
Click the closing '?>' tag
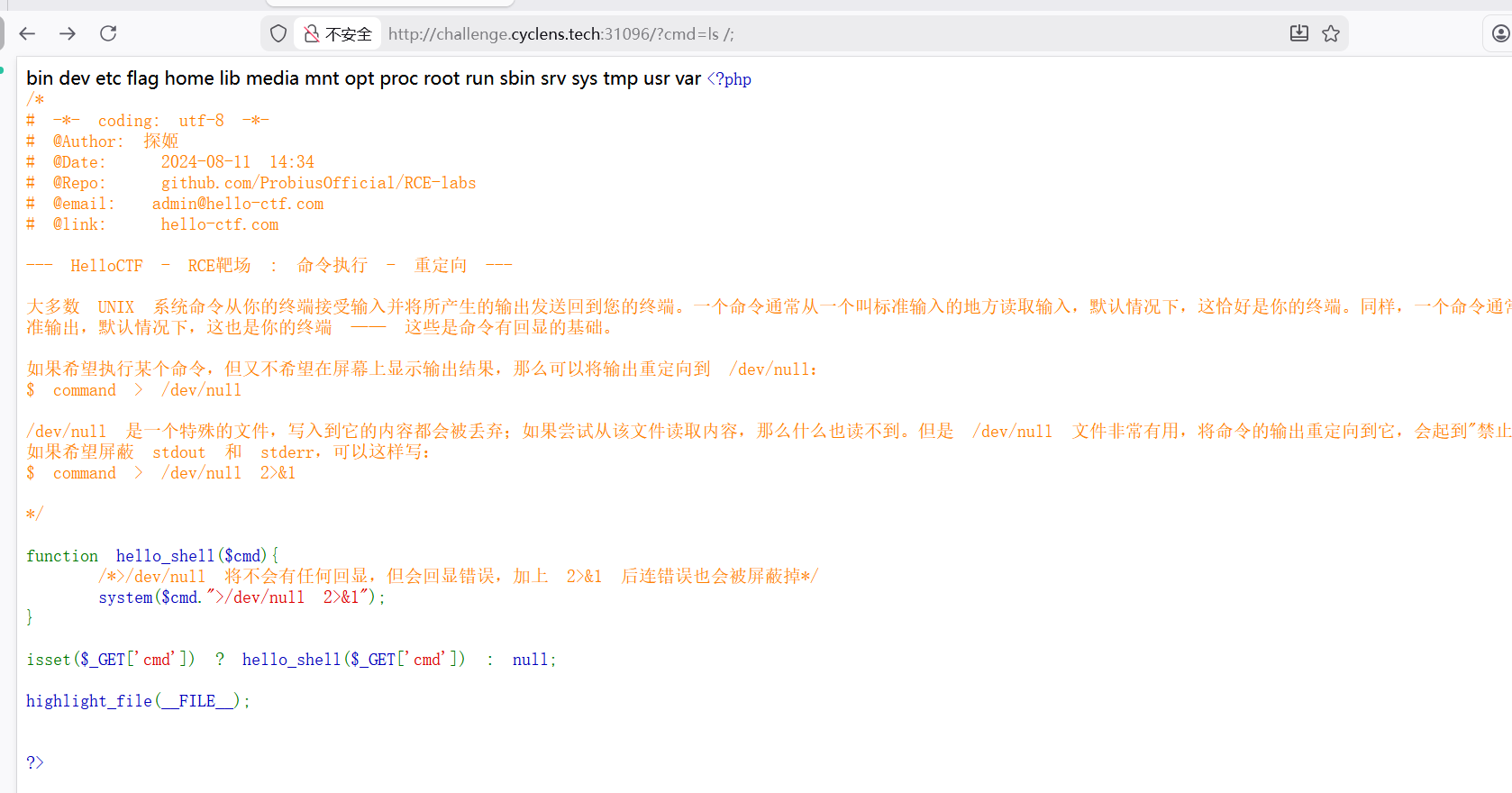tap(35, 762)
